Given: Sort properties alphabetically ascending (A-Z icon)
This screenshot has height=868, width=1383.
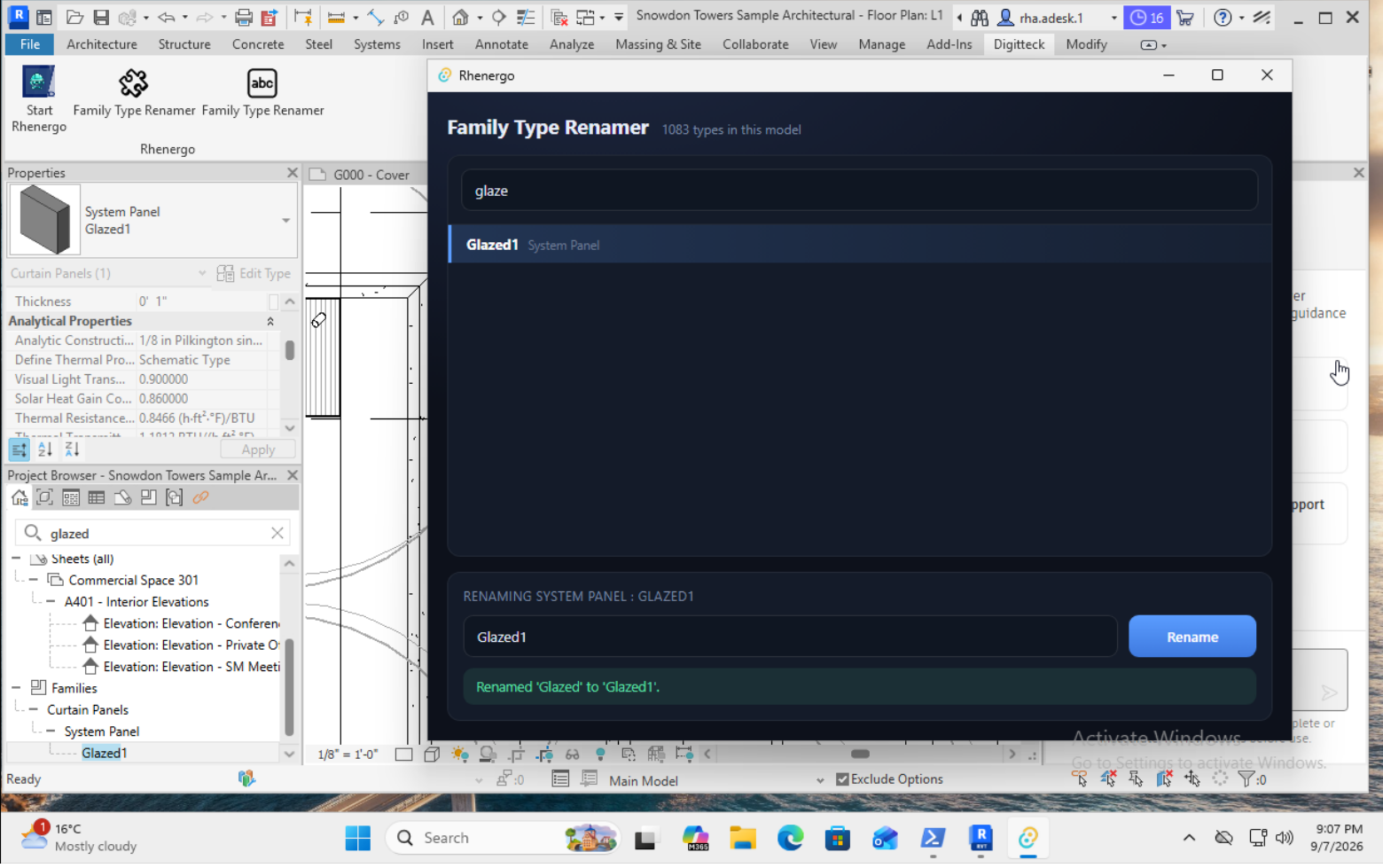Looking at the screenshot, I should click(45, 450).
